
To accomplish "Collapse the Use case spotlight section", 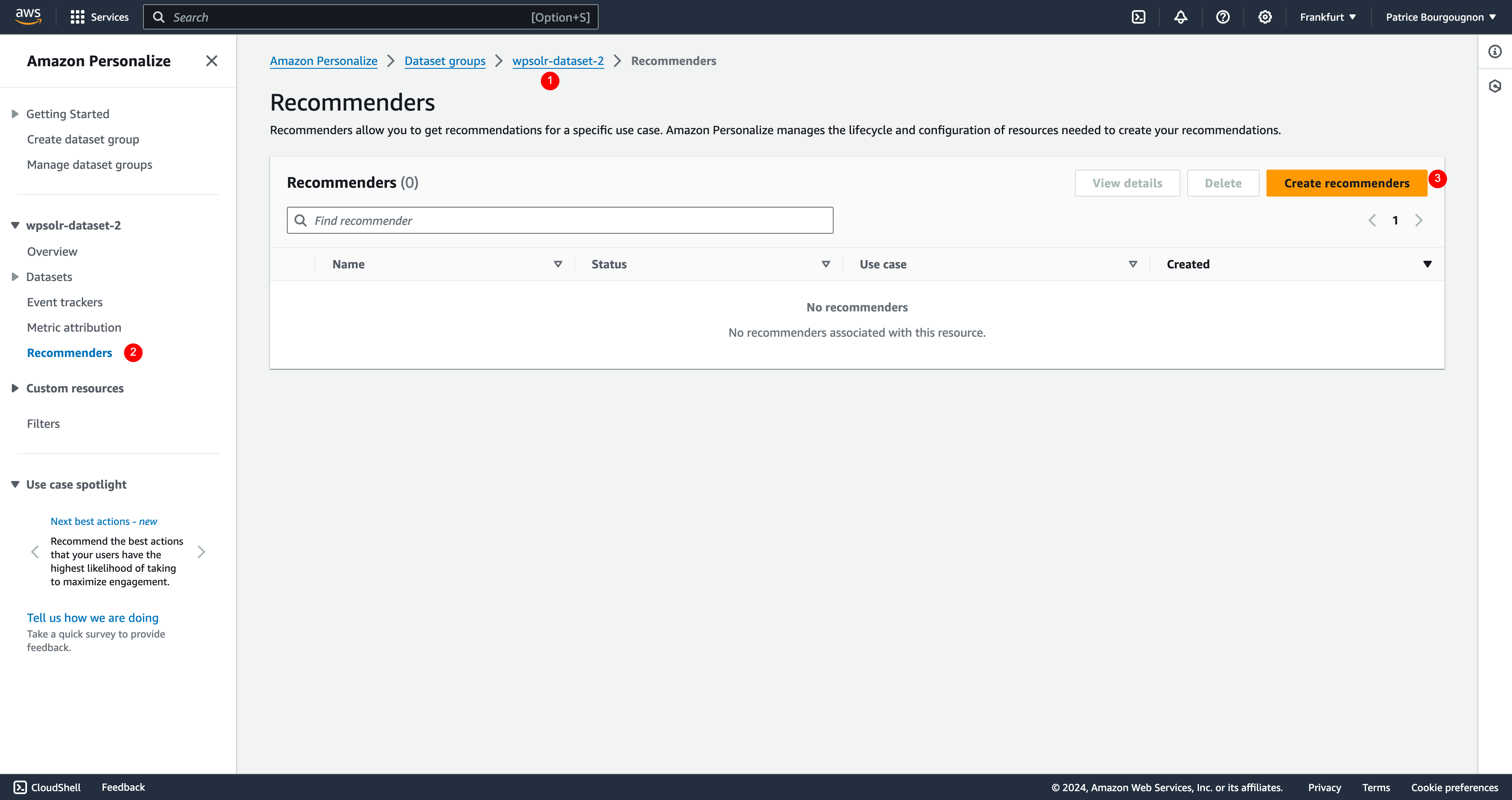I will point(15,484).
